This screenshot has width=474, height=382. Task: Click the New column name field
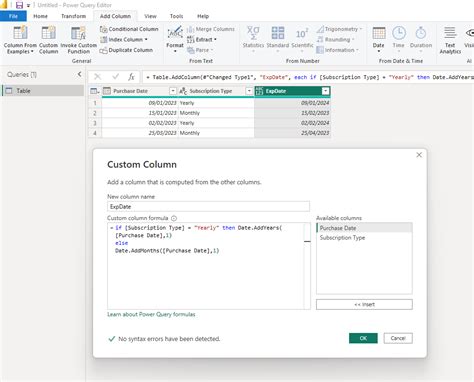tap(208, 207)
